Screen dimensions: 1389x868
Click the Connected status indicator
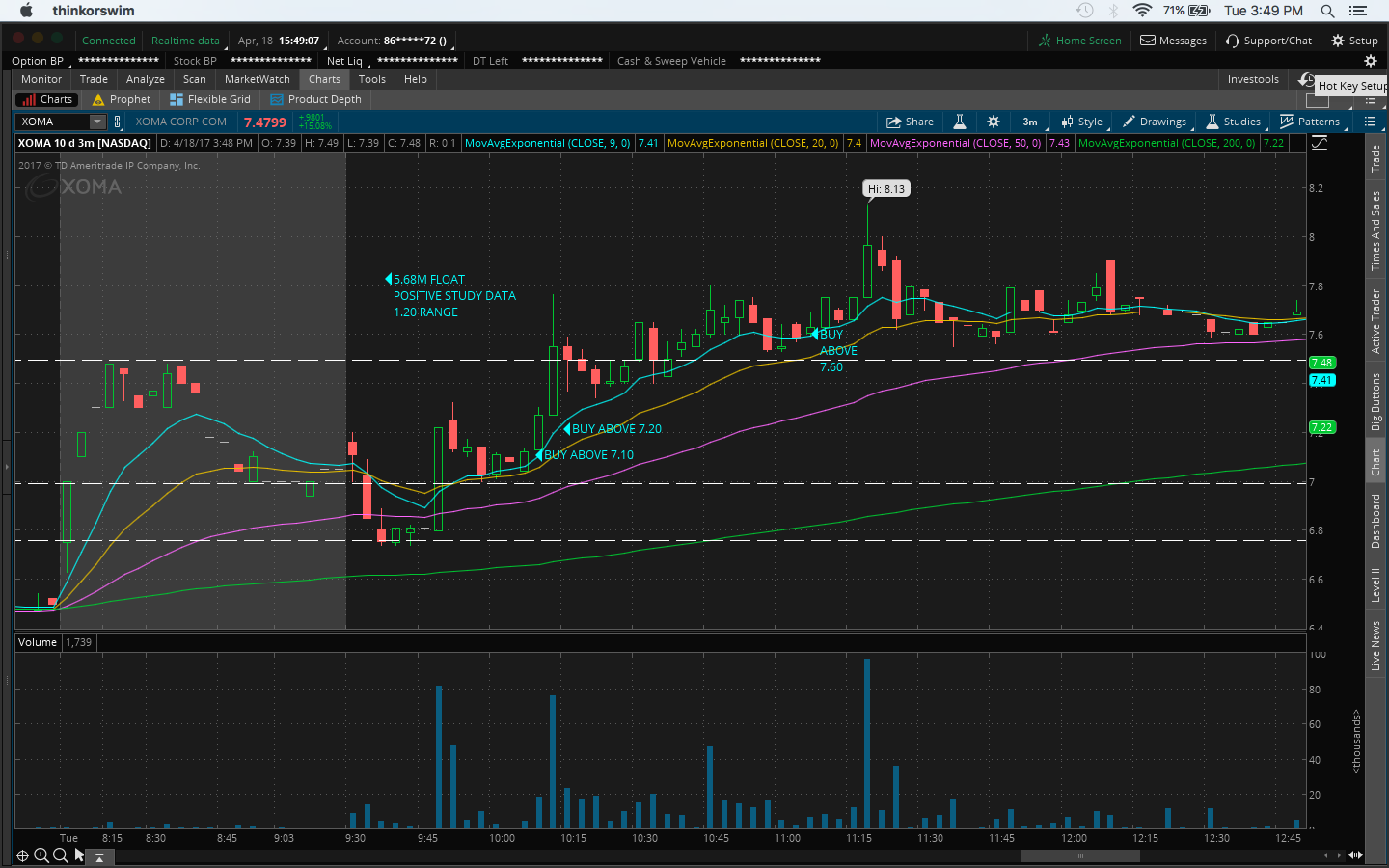coord(108,41)
